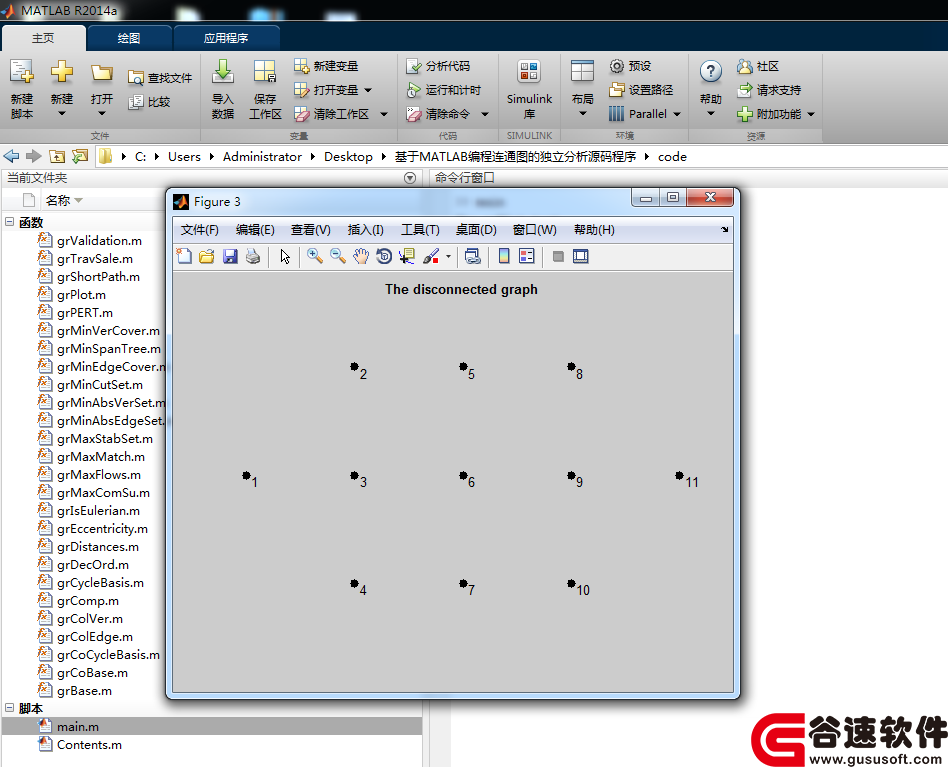
Task: Click Set Path (设置路径)
Action: tap(641, 89)
